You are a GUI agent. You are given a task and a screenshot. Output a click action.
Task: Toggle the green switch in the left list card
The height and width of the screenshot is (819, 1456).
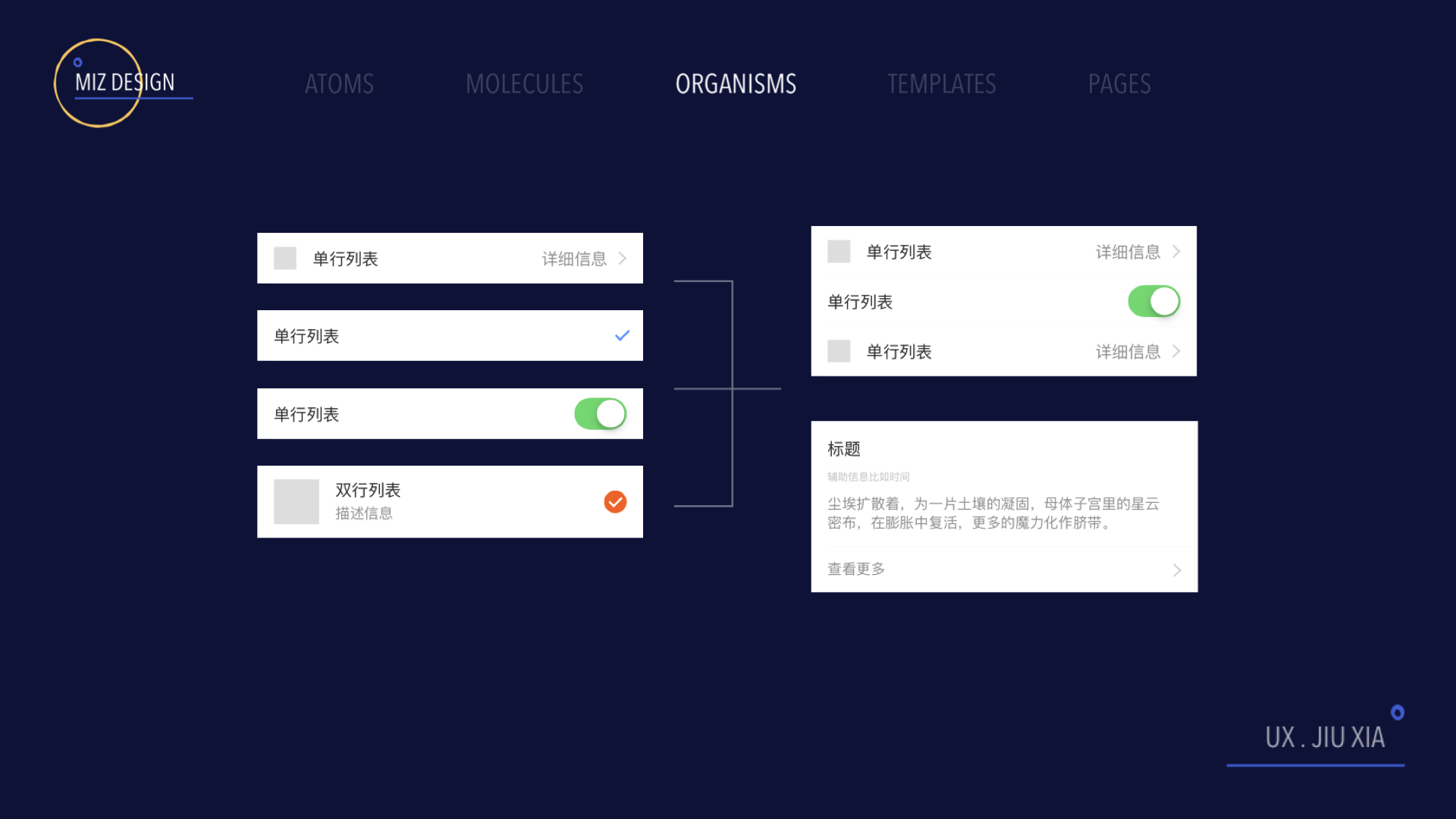pyautogui.click(x=601, y=414)
